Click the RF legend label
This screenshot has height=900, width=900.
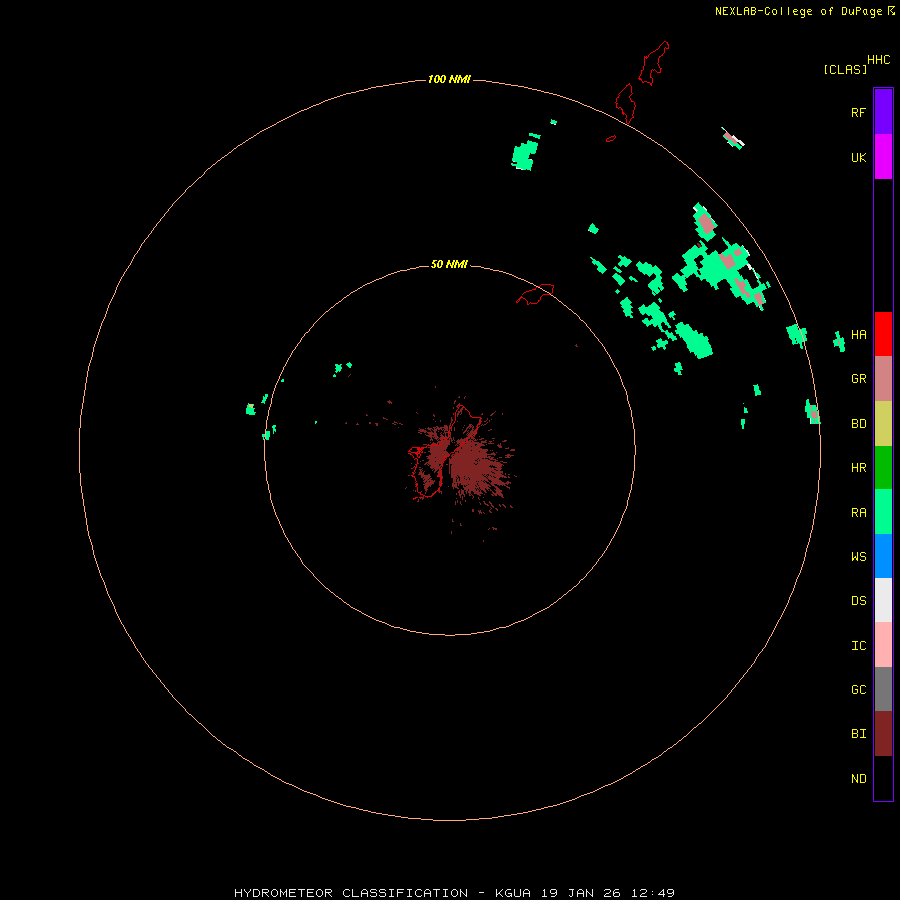pyautogui.click(x=859, y=112)
